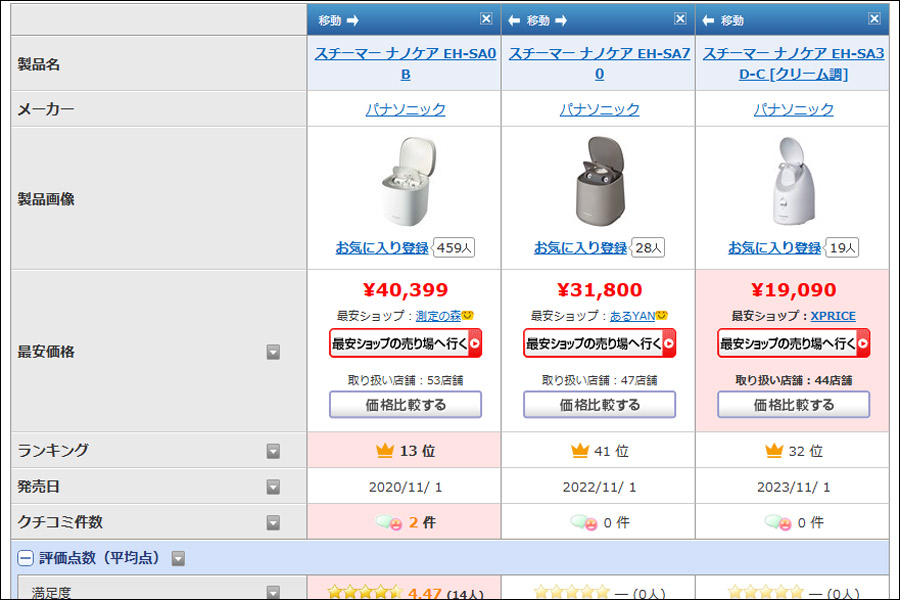The width and height of the screenshot is (900, 600).
Task: Open the sort dropdown for 発売日 row
Action: pos(273,487)
